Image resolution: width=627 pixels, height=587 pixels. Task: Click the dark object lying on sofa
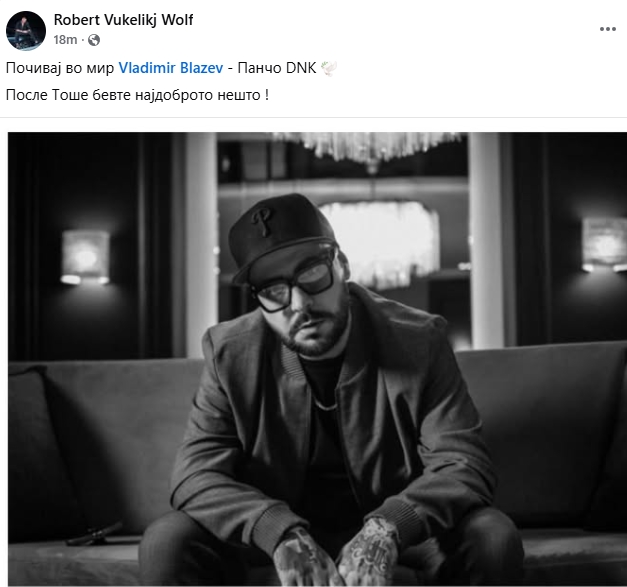pyautogui.click(x=95, y=534)
